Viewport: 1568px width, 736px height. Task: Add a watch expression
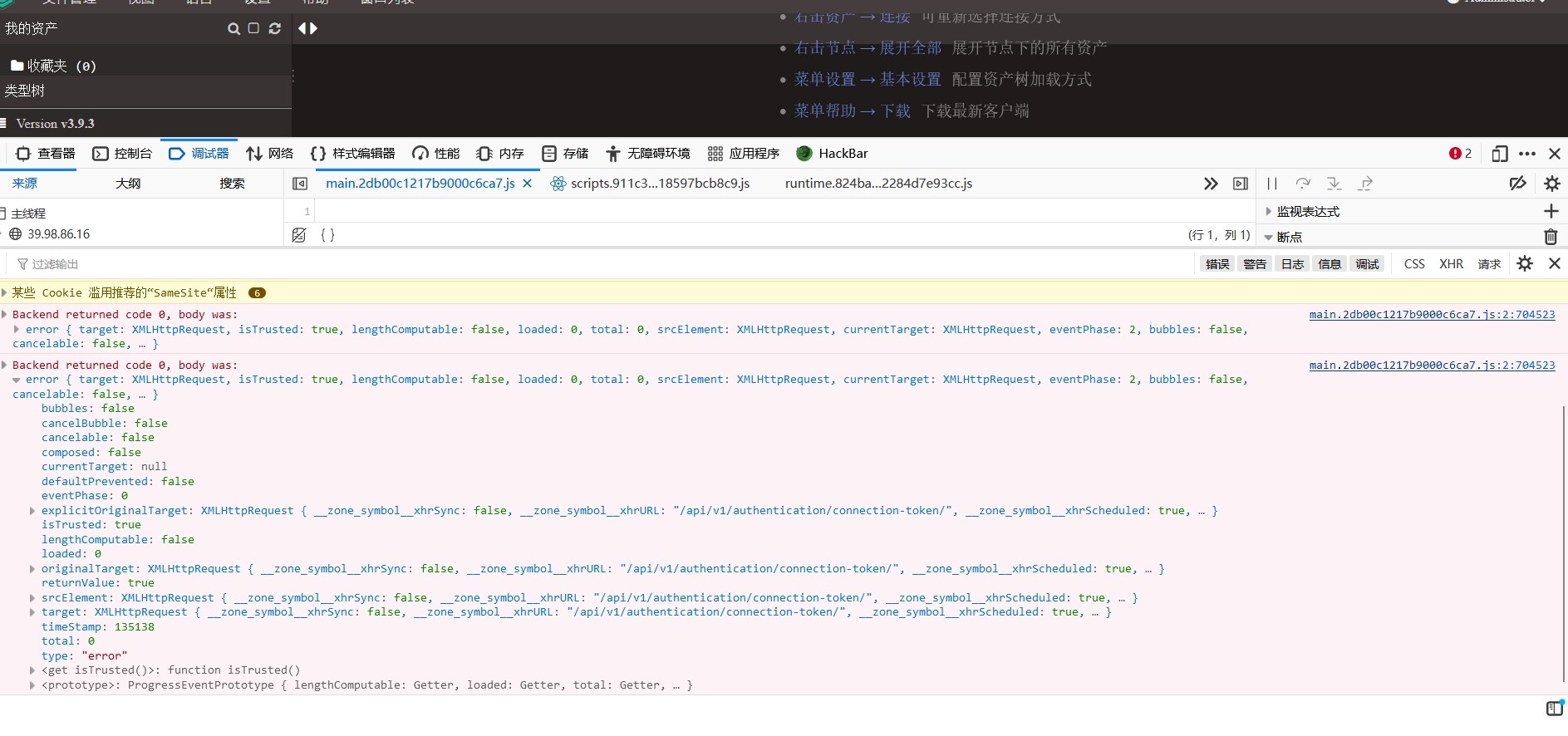[1551, 212]
